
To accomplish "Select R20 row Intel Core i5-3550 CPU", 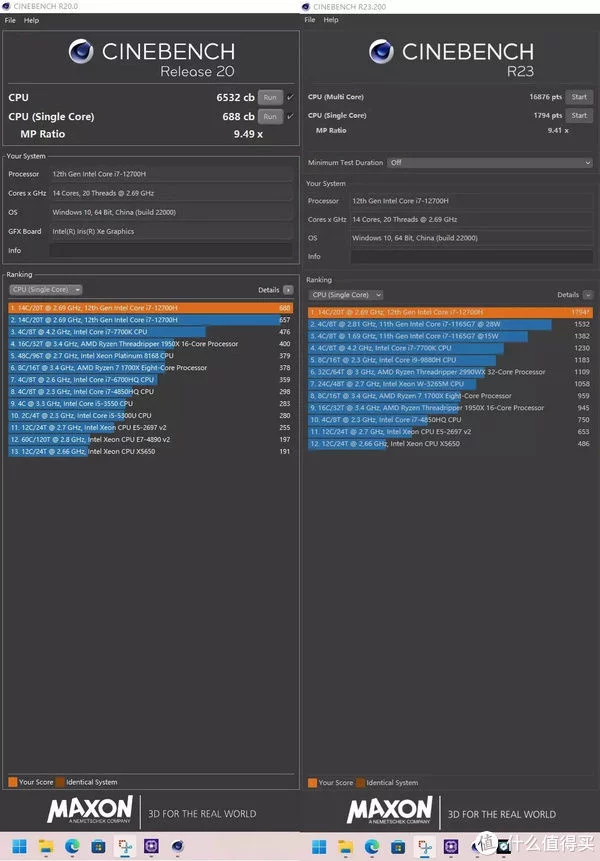I will tap(150, 404).
